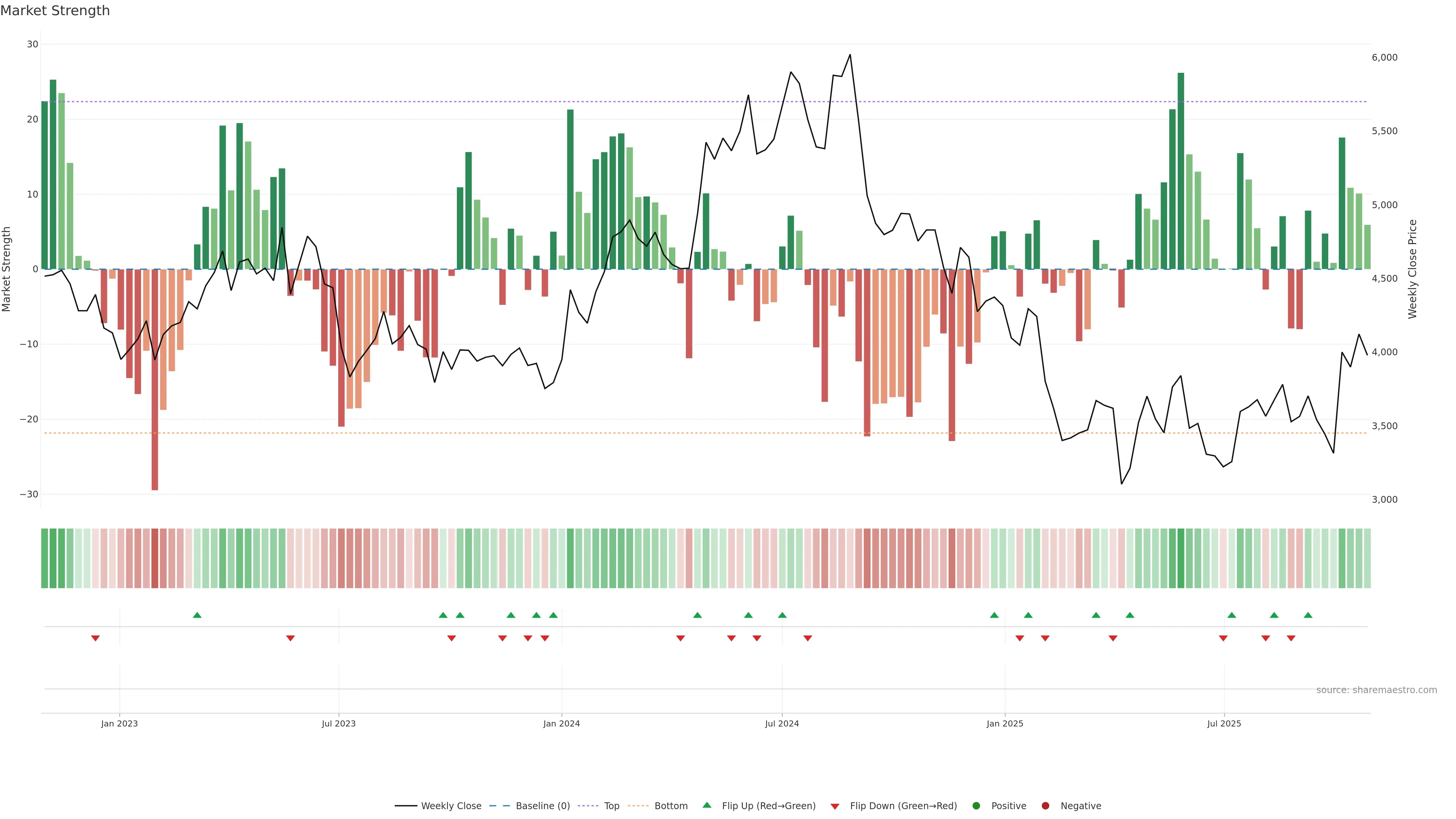Click the 6,000 price axis label
This screenshot has width=1456, height=819.
1384,58
